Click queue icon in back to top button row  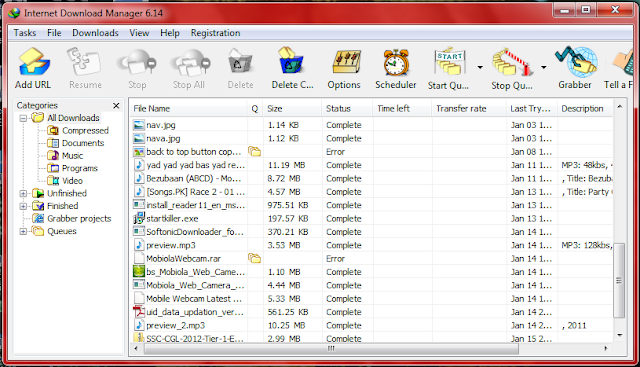coord(254,152)
